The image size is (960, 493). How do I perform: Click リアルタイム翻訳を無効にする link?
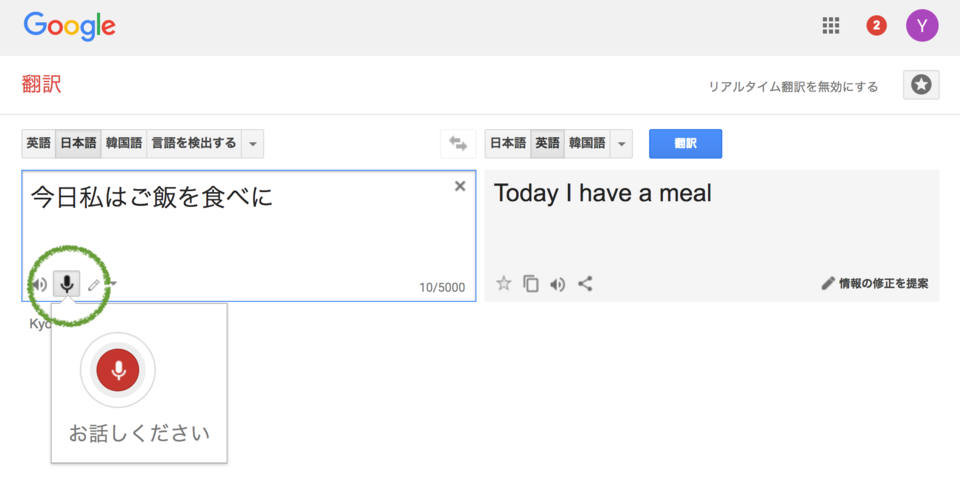tap(793, 87)
